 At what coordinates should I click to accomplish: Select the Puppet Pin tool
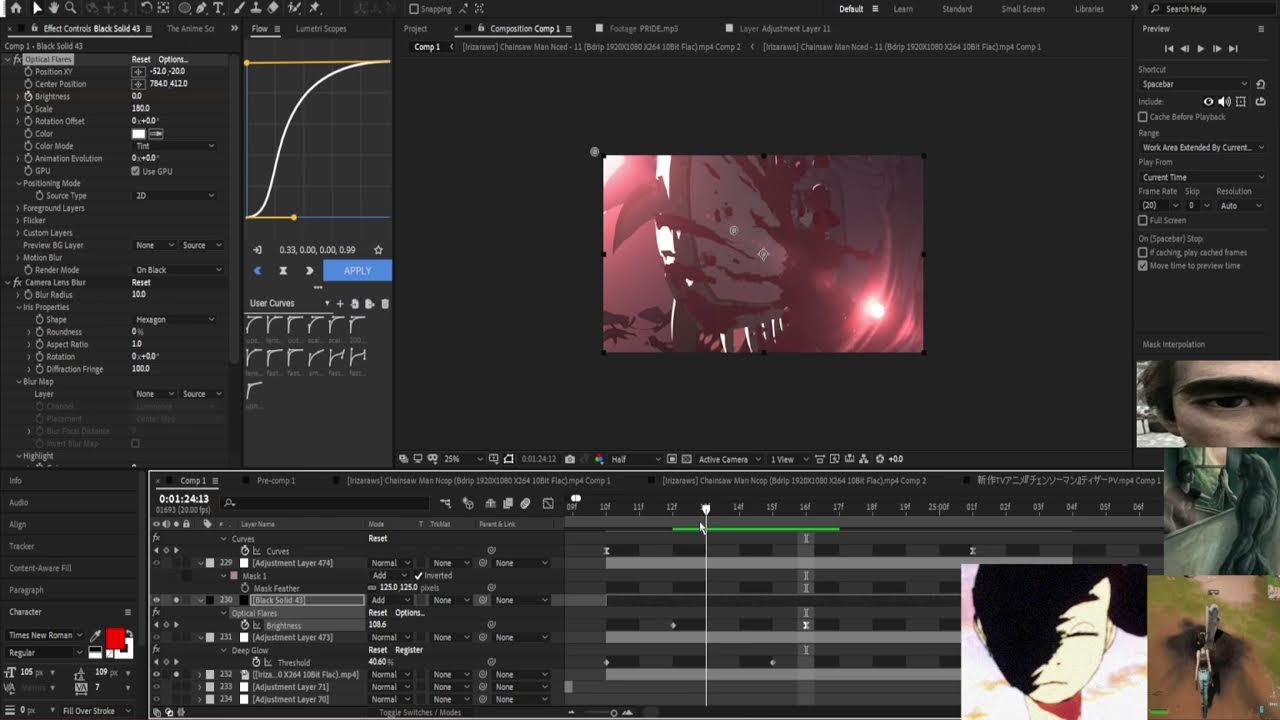click(x=315, y=8)
